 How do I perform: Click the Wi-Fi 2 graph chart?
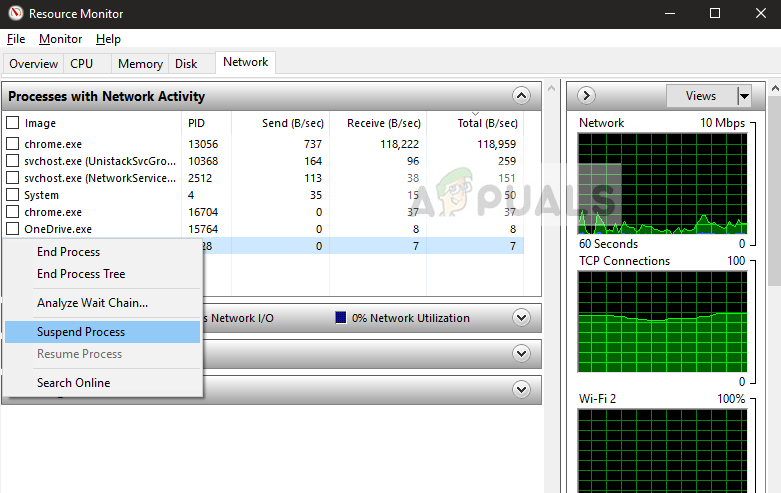662,451
